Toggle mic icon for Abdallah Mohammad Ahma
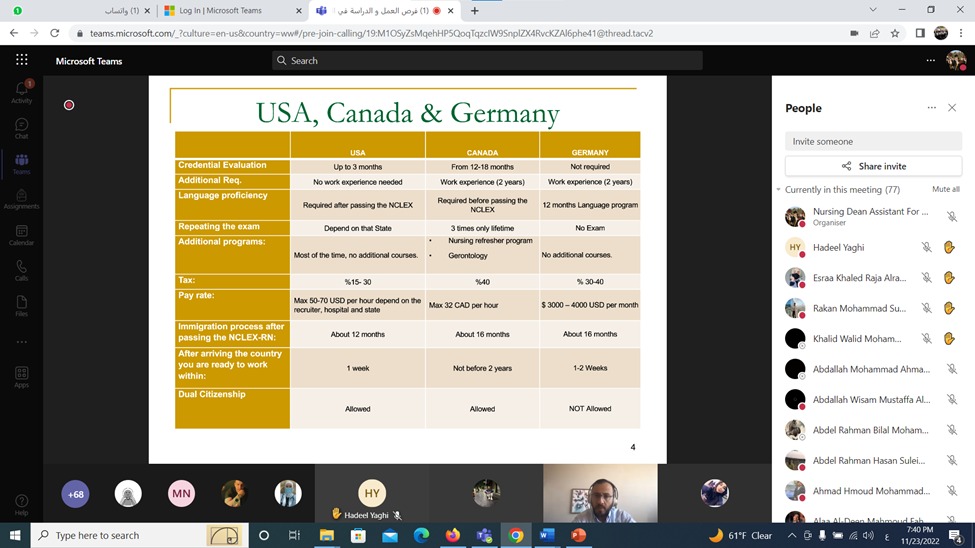The height and width of the screenshot is (548, 975). [951, 369]
